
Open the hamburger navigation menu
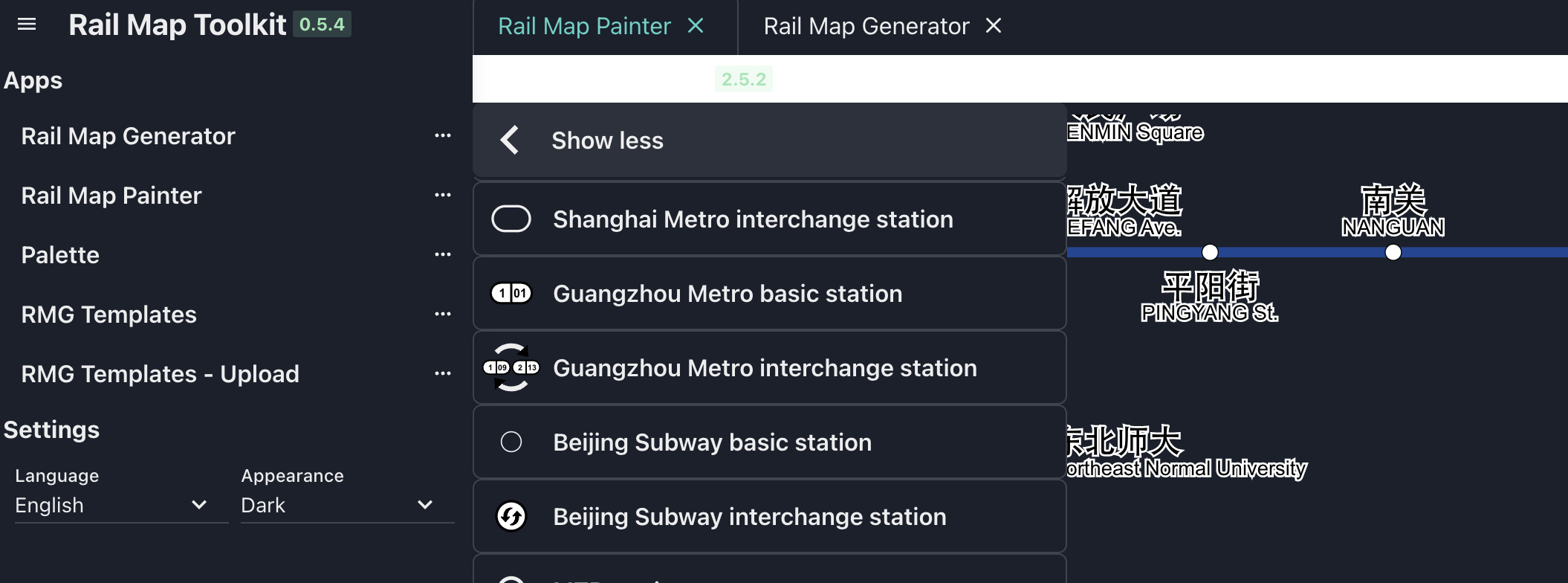(27, 25)
